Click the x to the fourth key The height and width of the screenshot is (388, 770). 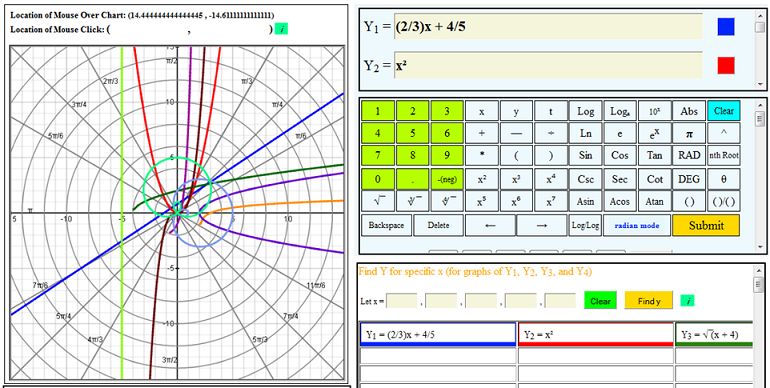550,179
